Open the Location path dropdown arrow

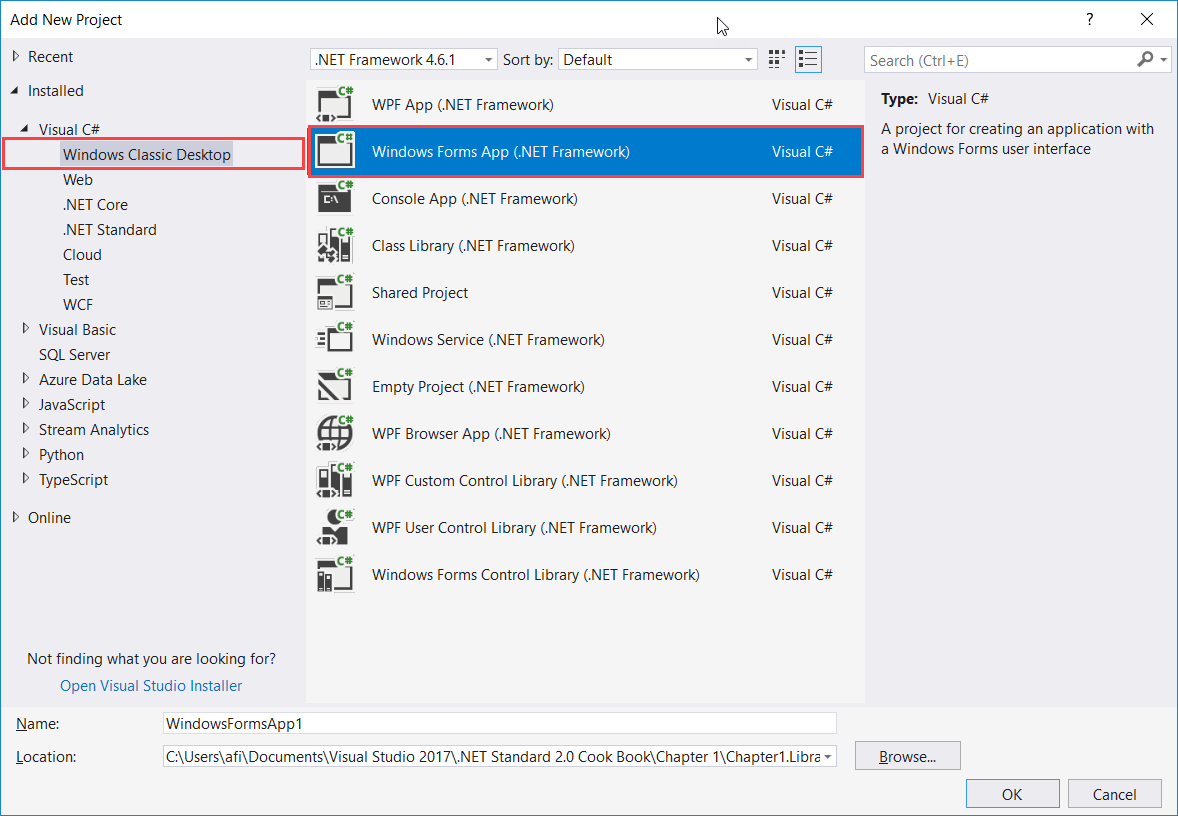tap(828, 757)
